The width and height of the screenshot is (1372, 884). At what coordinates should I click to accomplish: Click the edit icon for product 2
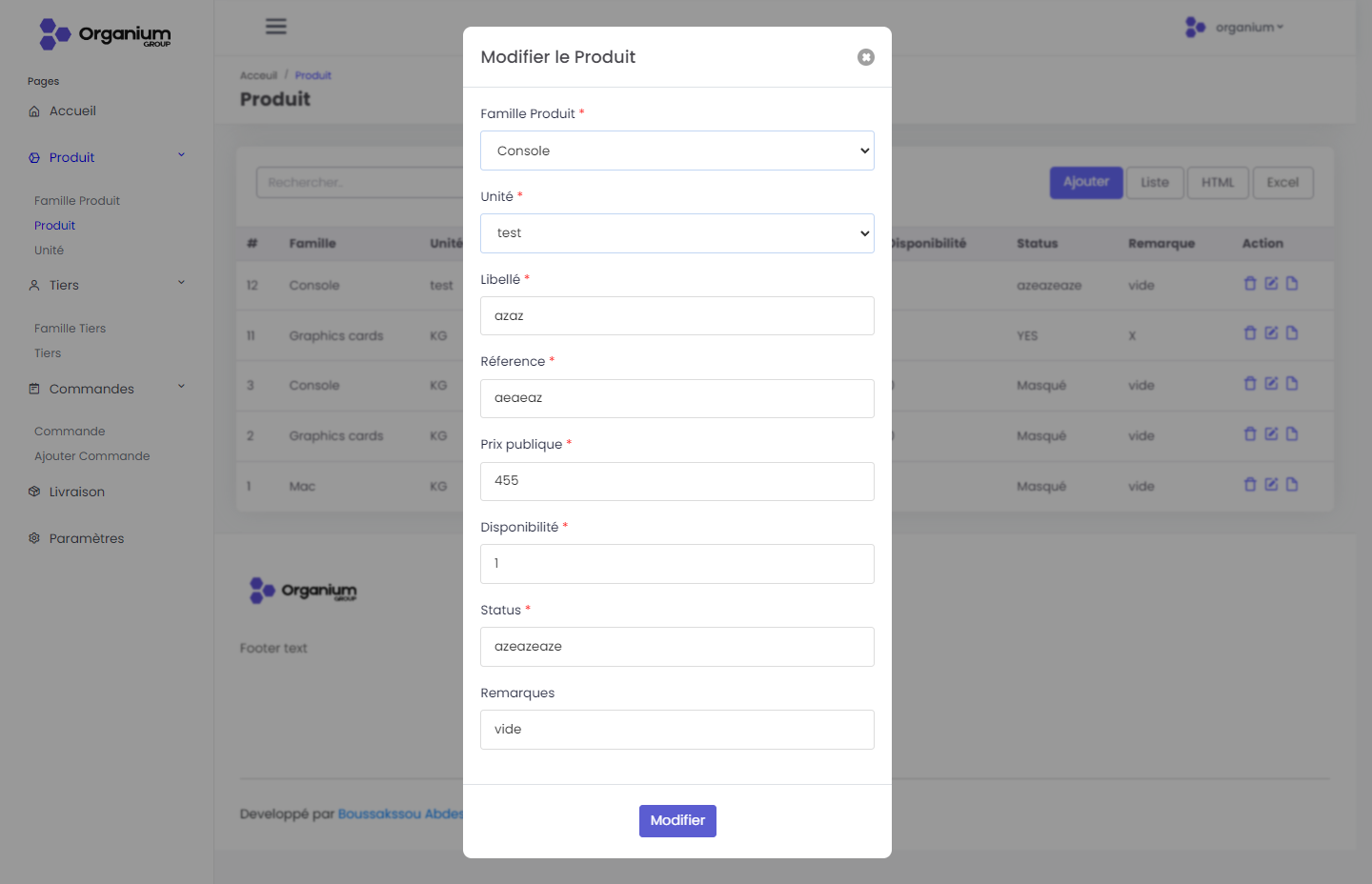click(1271, 434)
